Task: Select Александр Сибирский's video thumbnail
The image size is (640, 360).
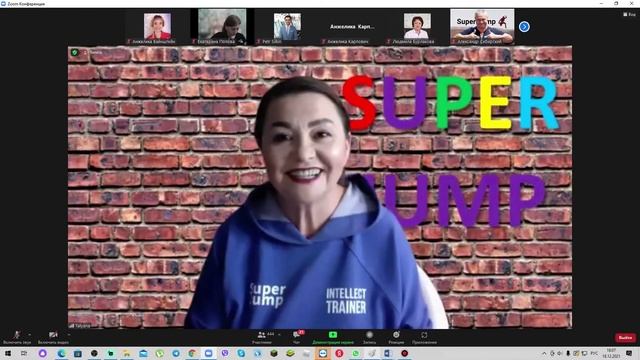Action: click(x=482, y=27)
